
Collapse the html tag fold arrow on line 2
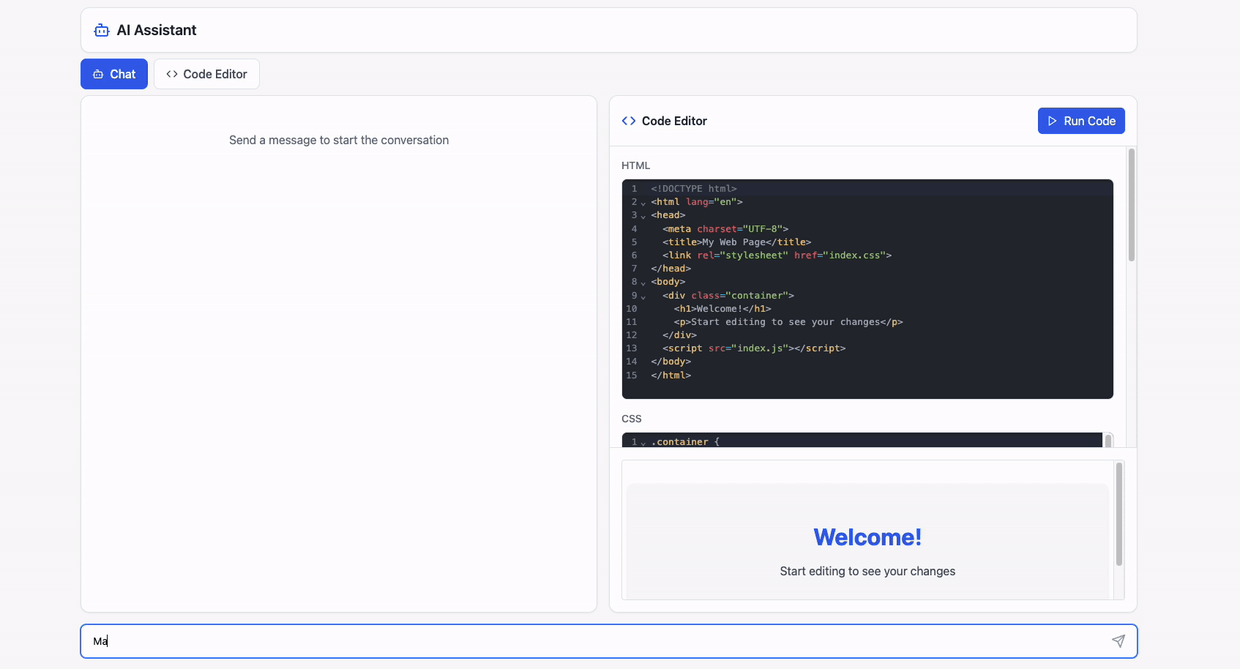tap(643, 203)
